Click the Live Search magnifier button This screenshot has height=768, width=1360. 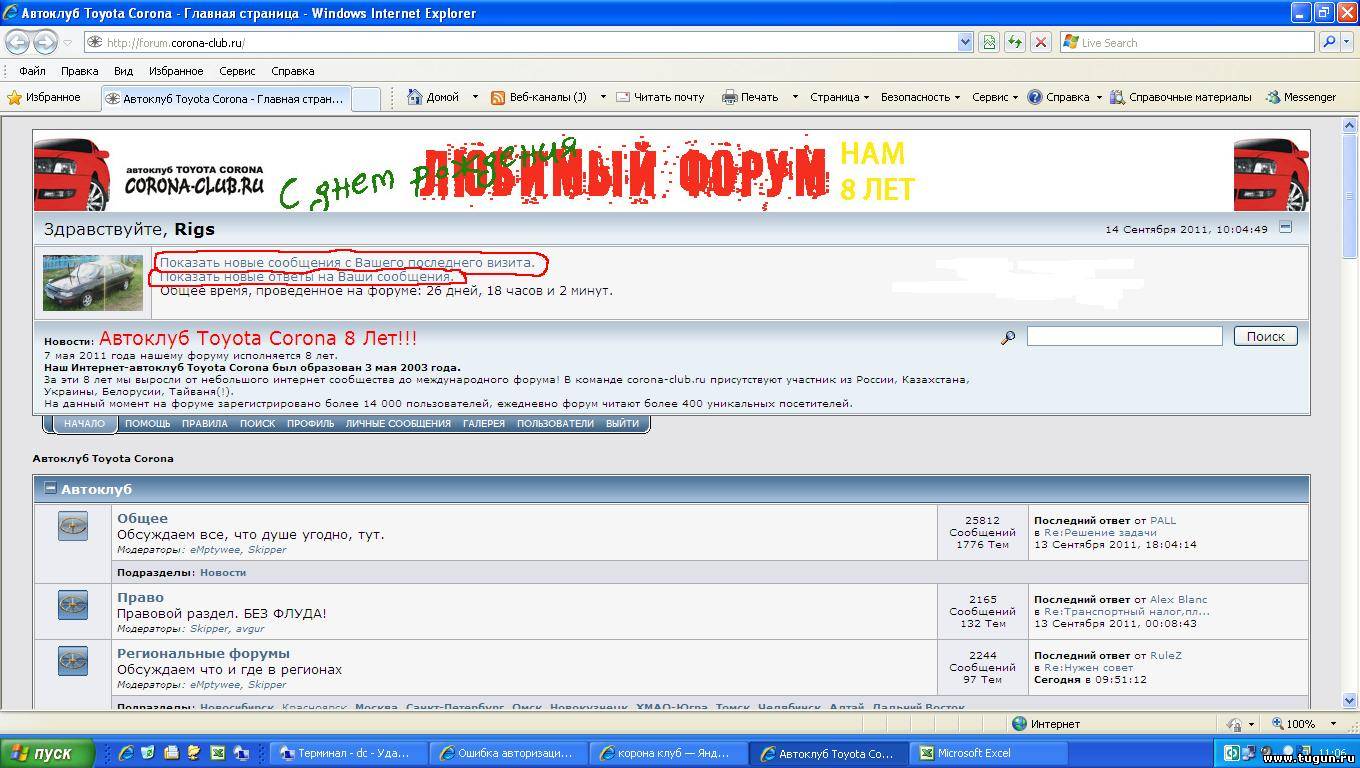click(x=1329, y=42)
